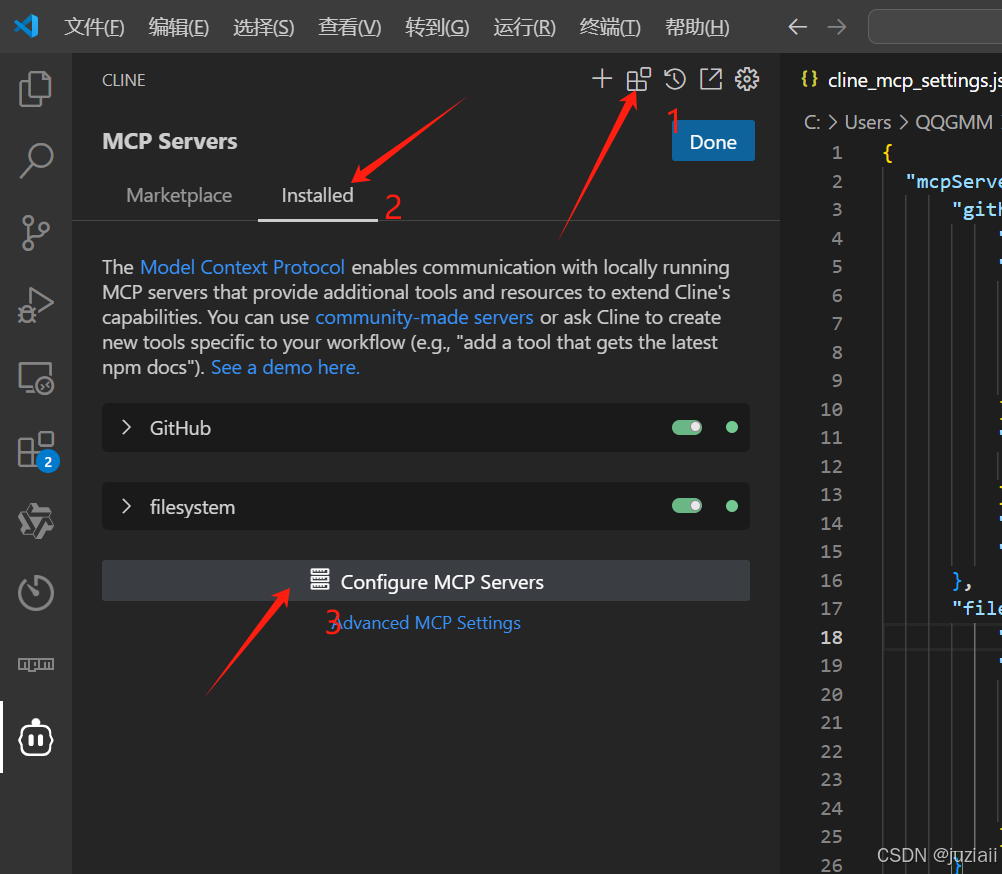Switch to the Installed tab
This screenshot has height=874, width=1002.
[318, 196]
